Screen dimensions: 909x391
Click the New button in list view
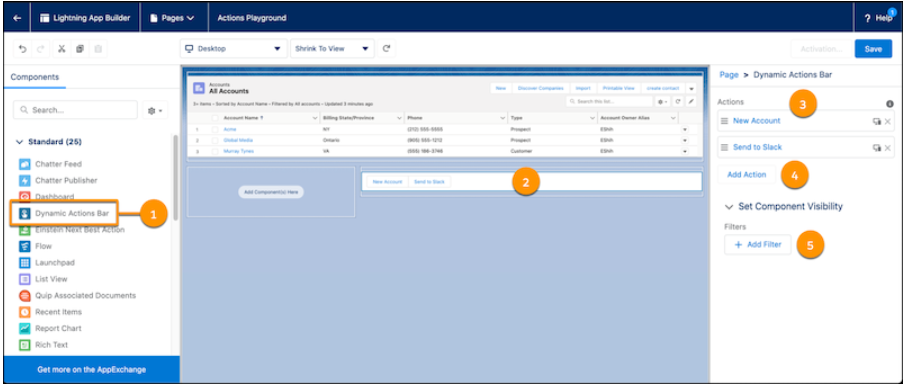coord(501,88)
